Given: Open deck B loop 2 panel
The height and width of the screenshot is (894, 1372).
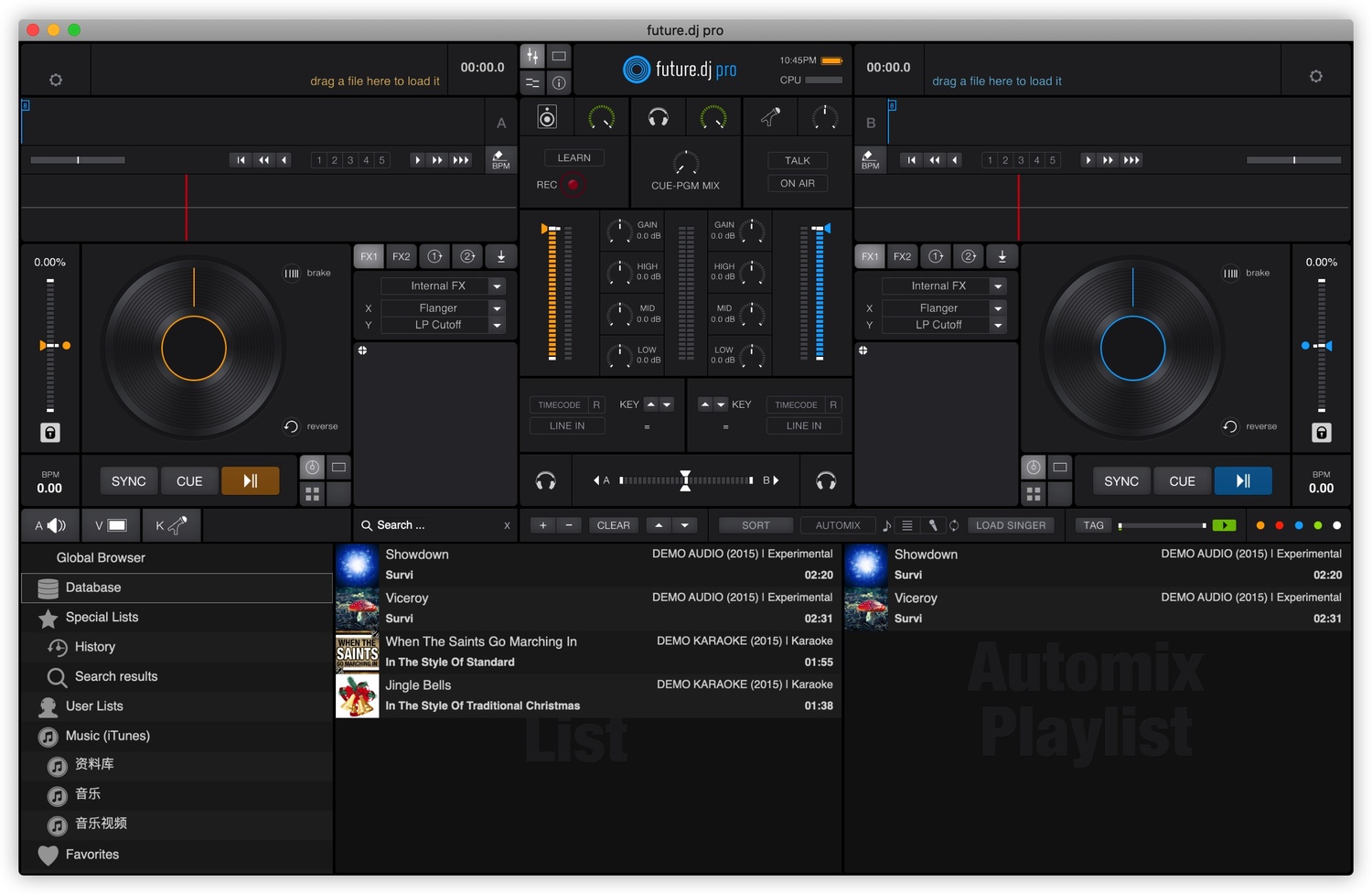Looking at the screenshot, I should [969, 257].
